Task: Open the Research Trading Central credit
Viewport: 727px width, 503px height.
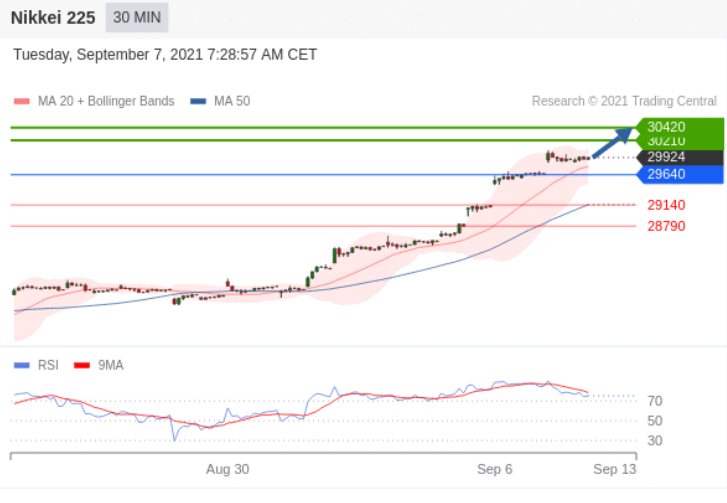Action: (623, 101)
